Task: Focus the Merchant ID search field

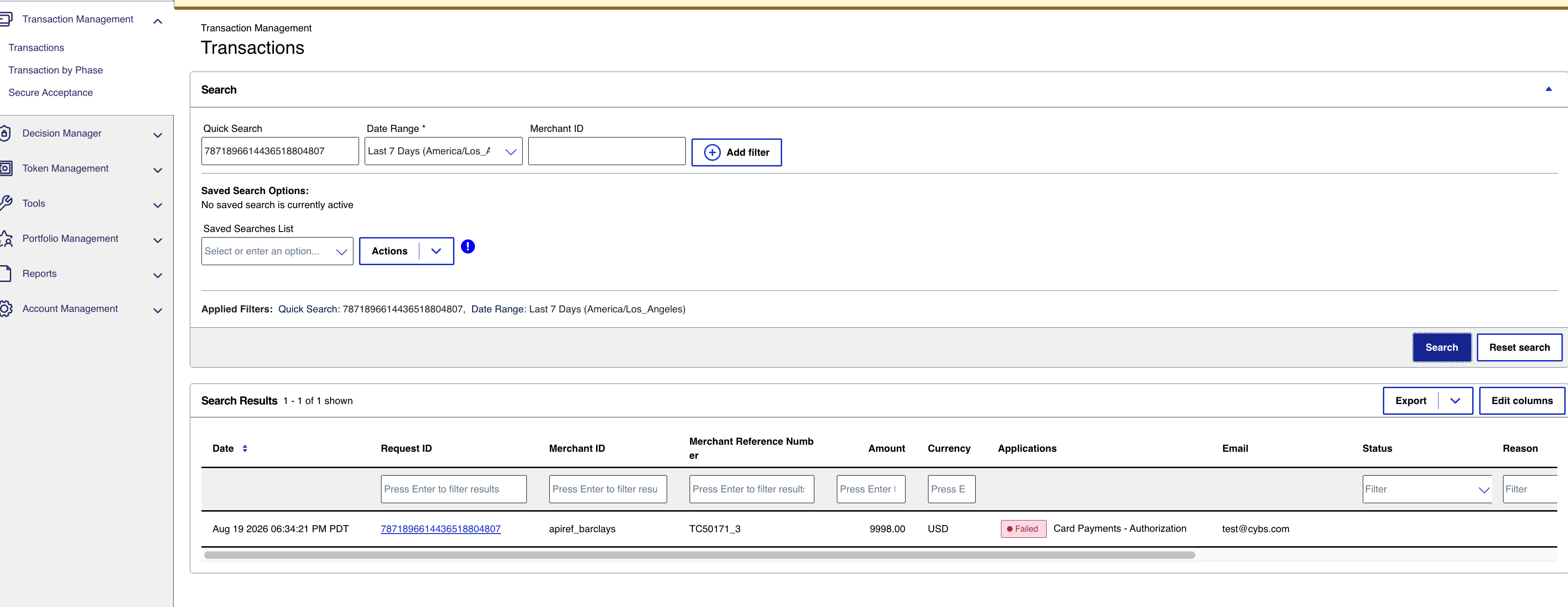Action: pyautogui.click(x=607, y=151)
